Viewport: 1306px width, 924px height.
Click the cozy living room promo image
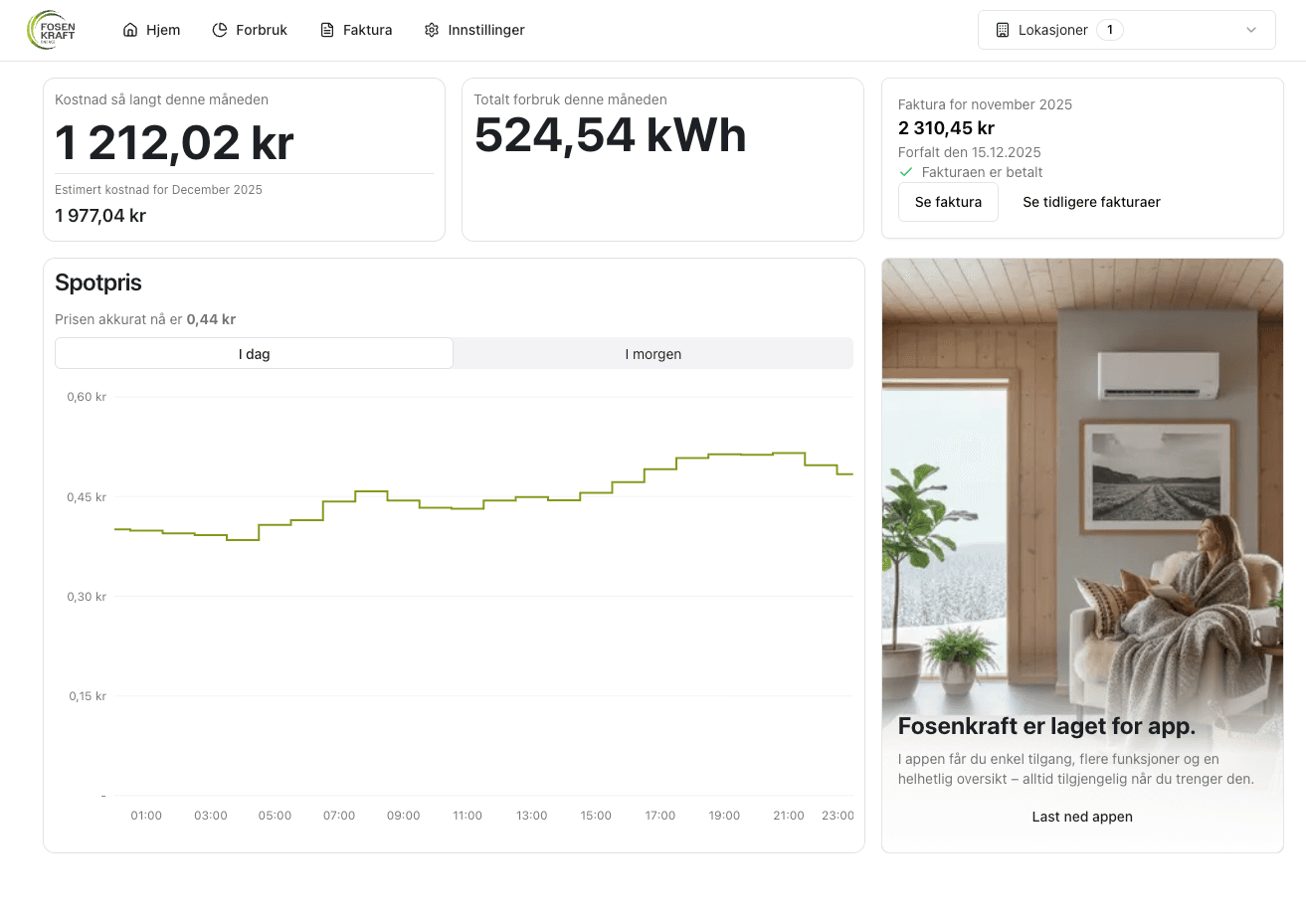point(1082,477)
